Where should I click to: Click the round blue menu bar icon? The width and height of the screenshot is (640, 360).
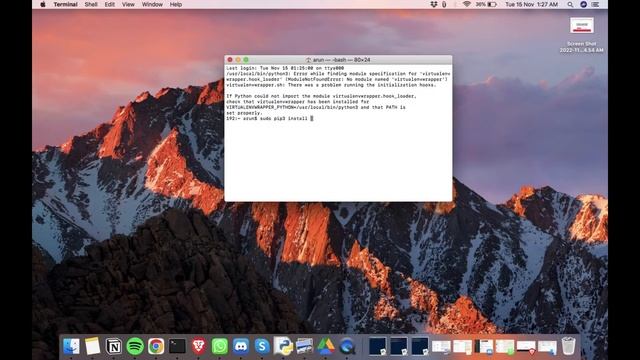click(x=583, y=4)
